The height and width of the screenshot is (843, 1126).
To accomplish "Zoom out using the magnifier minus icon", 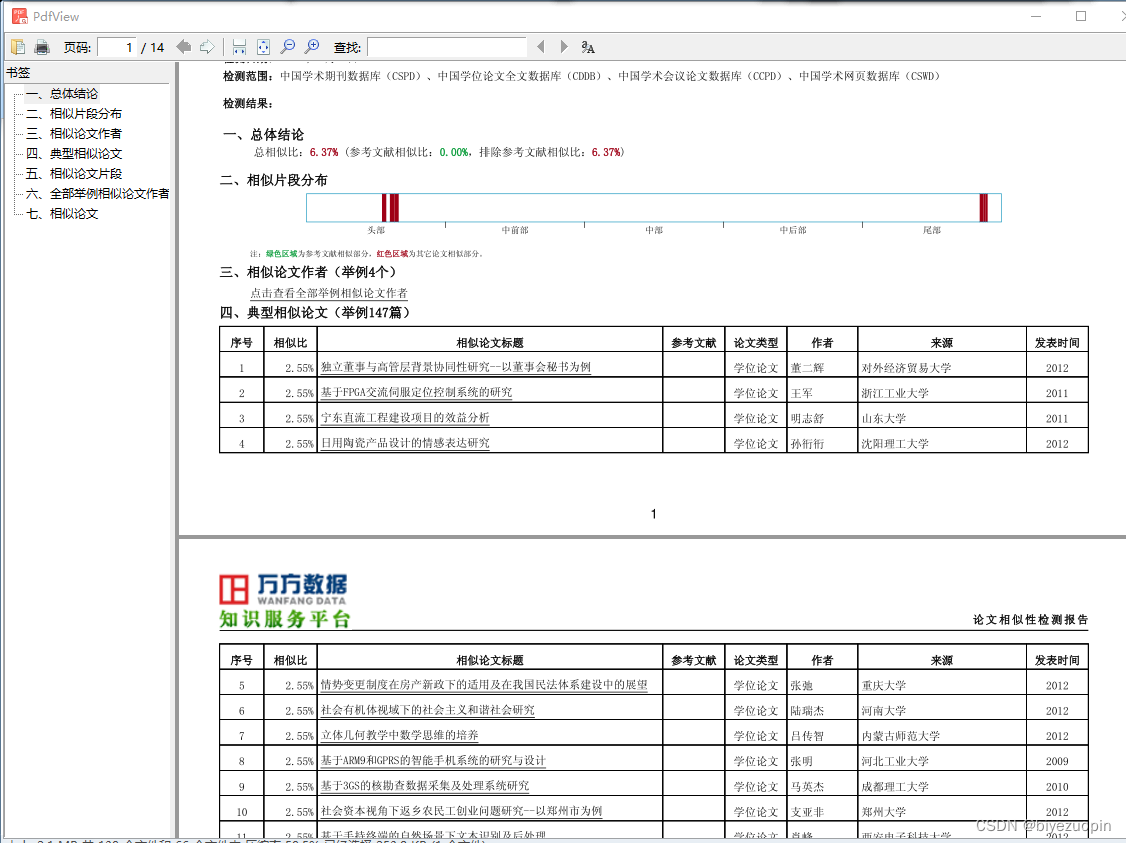I will (289, 46).
